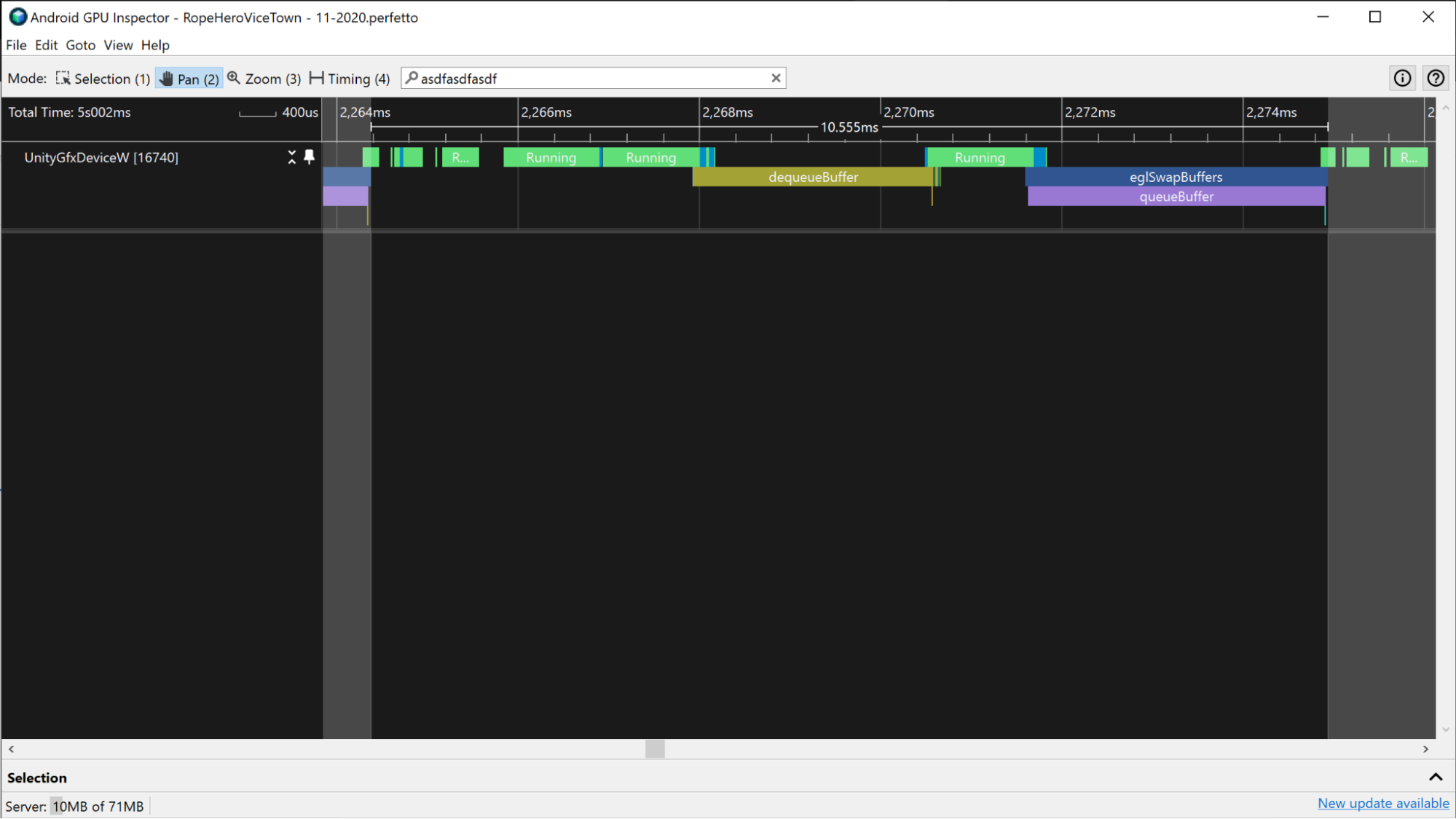Select the queueBuffer slice

click(1176, 197)
